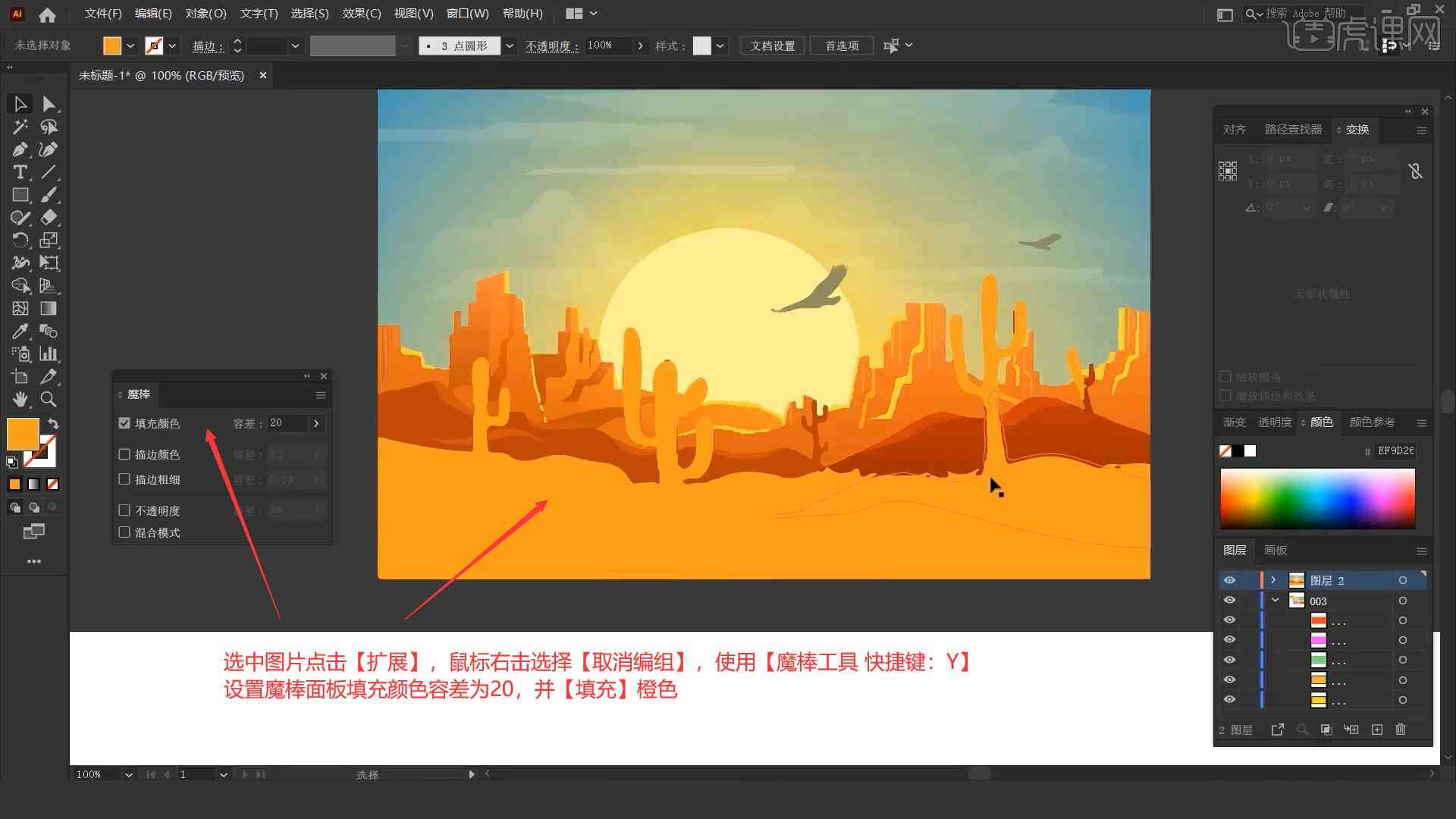This screenshot has height=819, width=1456.
Task: Select the Magic Wand tool
Action: (x=20, y=126)
